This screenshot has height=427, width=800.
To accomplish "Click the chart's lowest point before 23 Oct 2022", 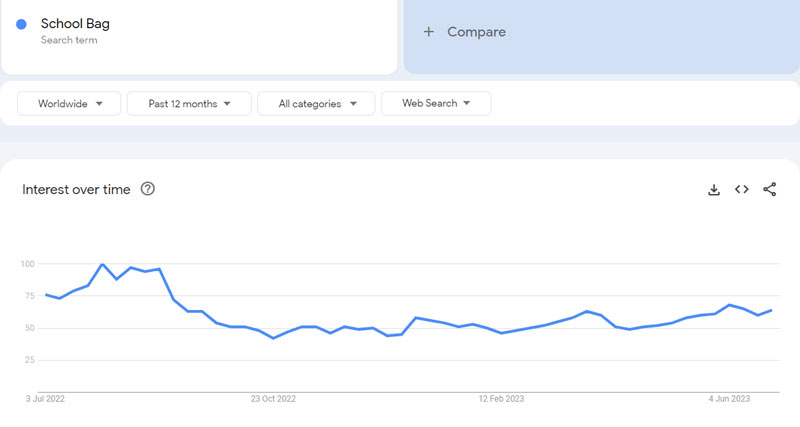I will 273,338.
